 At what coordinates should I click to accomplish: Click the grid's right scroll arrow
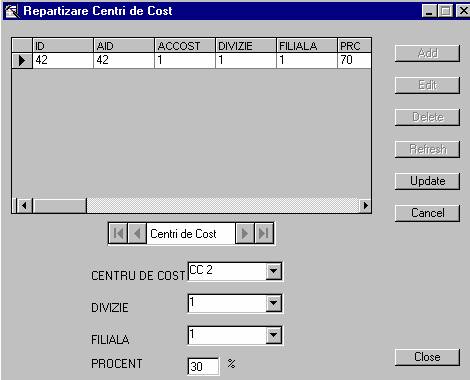365,205
